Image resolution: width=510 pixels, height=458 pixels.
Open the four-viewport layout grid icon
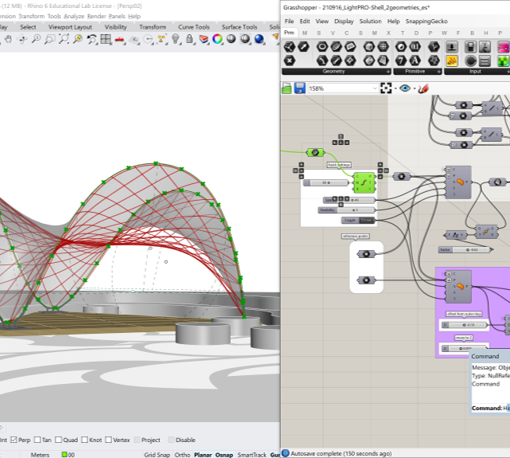click(106, 39)
